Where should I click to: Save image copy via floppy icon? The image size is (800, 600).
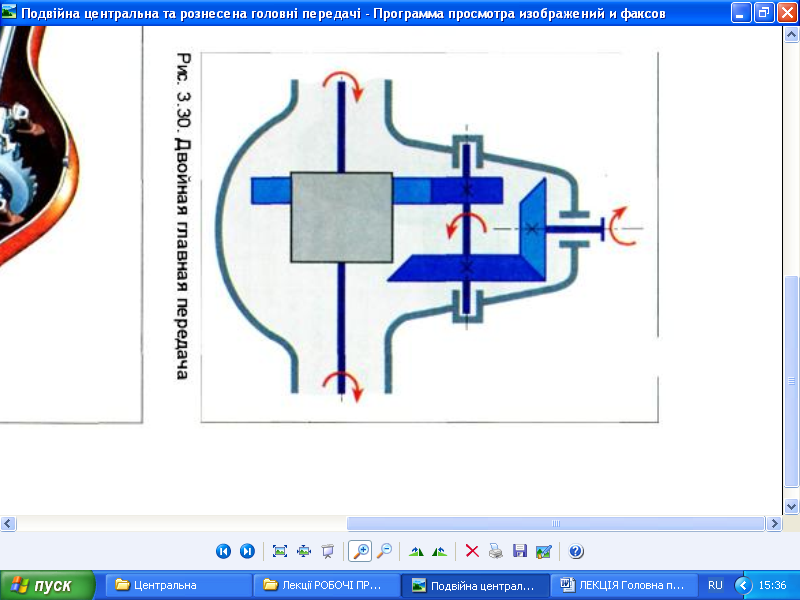pos(519,551)
